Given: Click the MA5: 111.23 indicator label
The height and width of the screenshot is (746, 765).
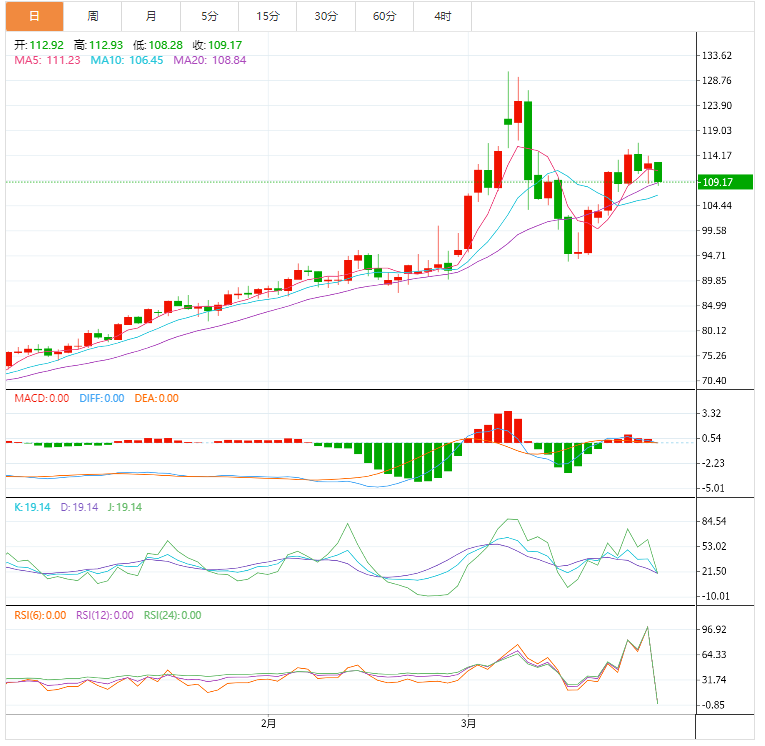Looking at the screenshot, I should (x=47, y=60).
